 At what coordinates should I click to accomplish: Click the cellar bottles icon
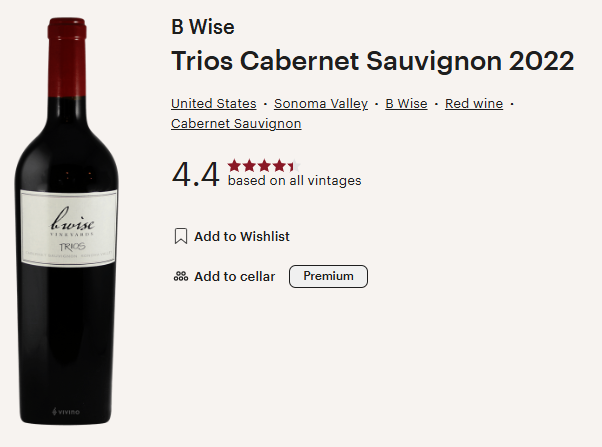point(180,277)
